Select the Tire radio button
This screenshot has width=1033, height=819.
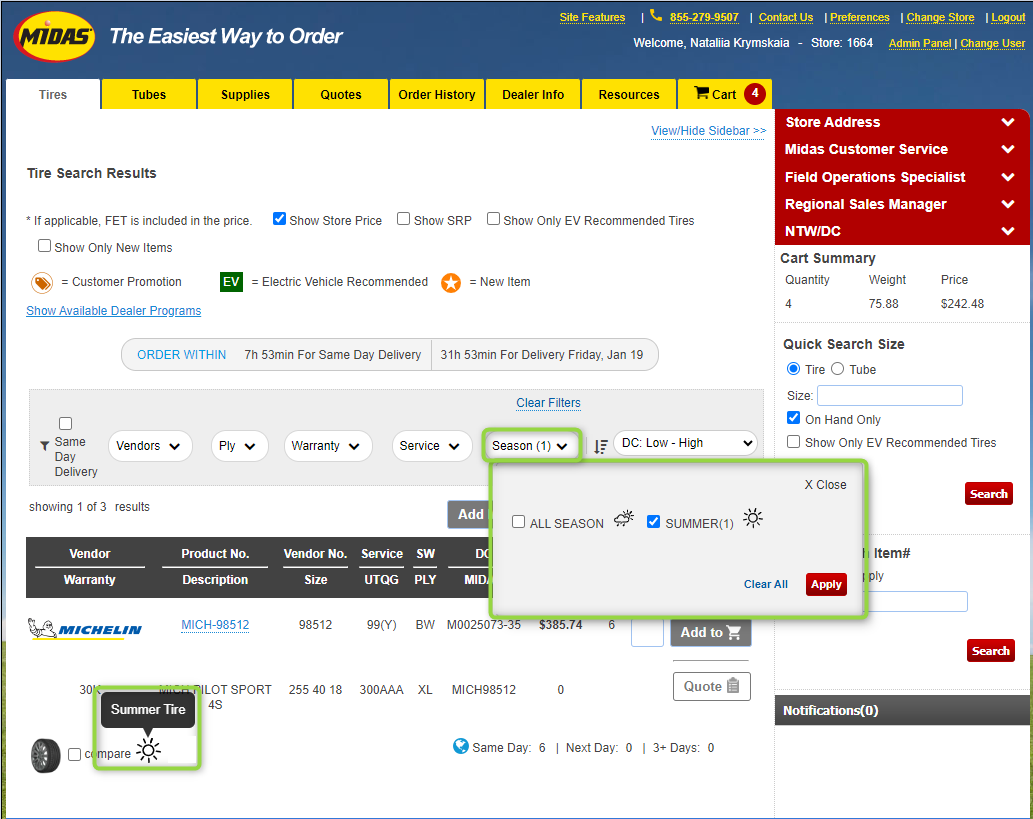point(793,369)
